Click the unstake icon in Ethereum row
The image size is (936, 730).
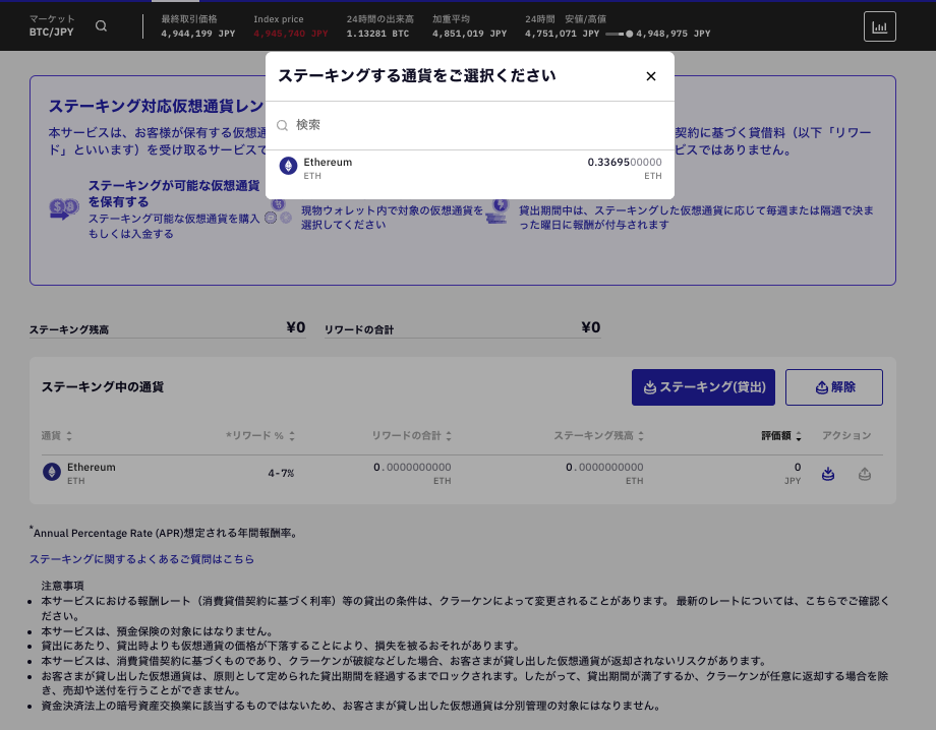click(865, 474)
